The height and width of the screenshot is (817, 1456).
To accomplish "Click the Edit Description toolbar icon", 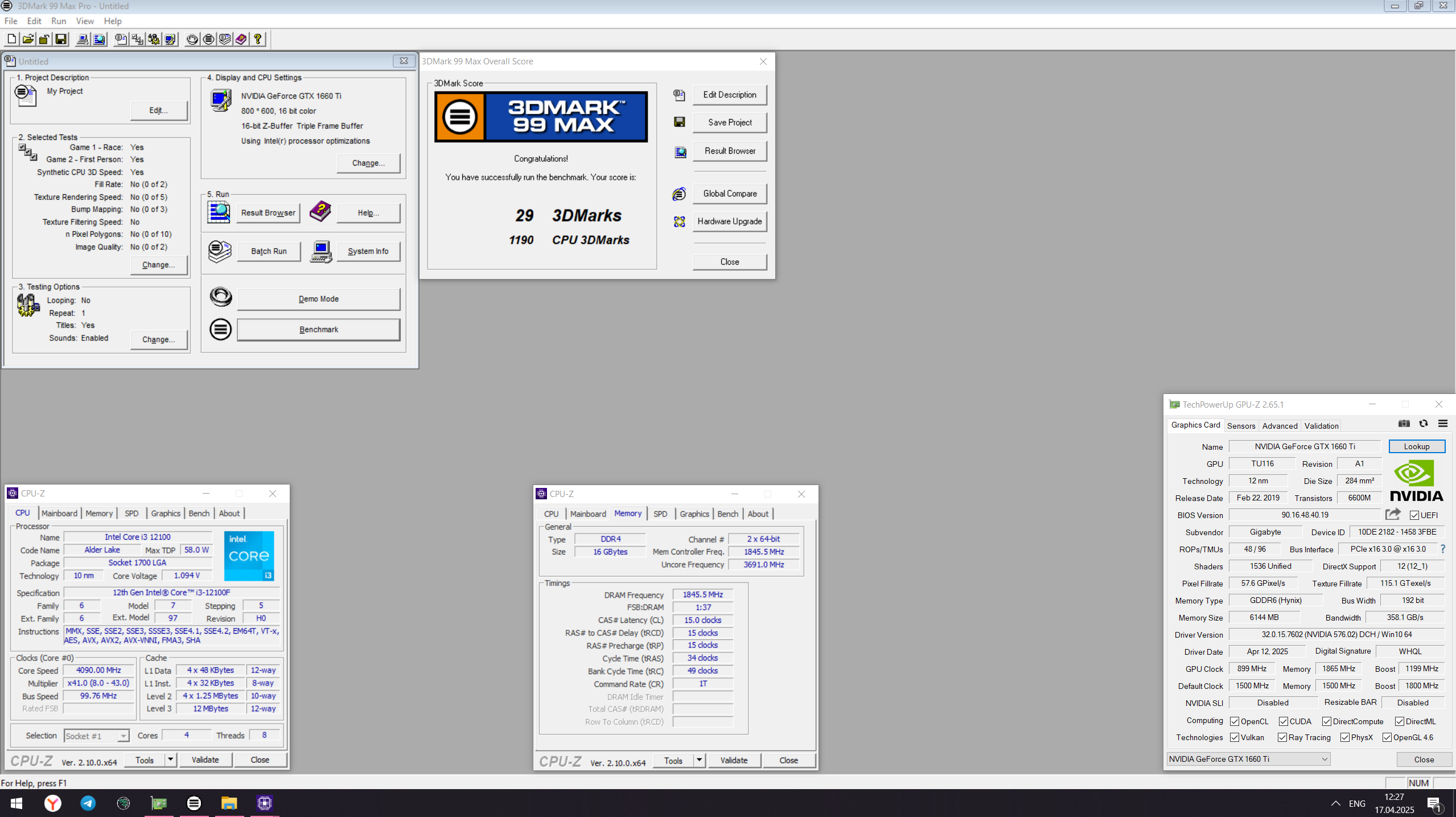I will point(121,39).
